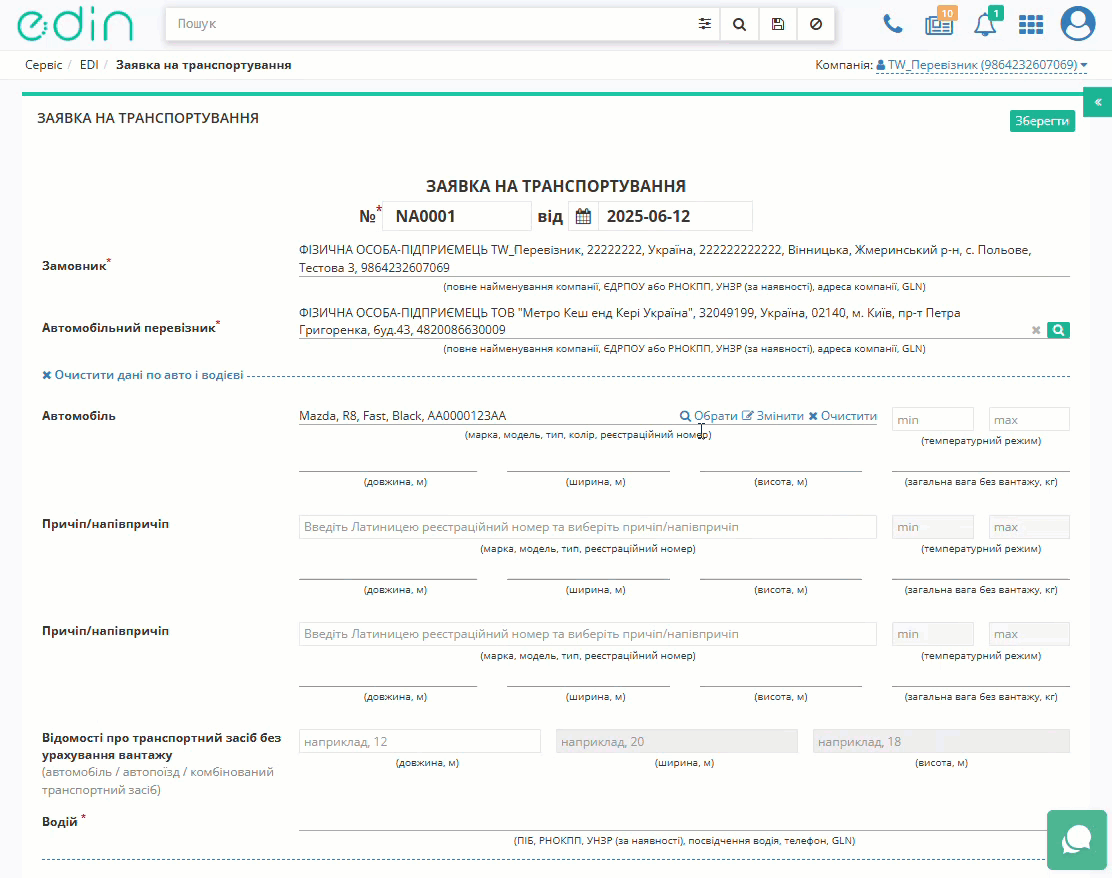
Task: Open the calendar date picker icon
Action: point(583,216)
